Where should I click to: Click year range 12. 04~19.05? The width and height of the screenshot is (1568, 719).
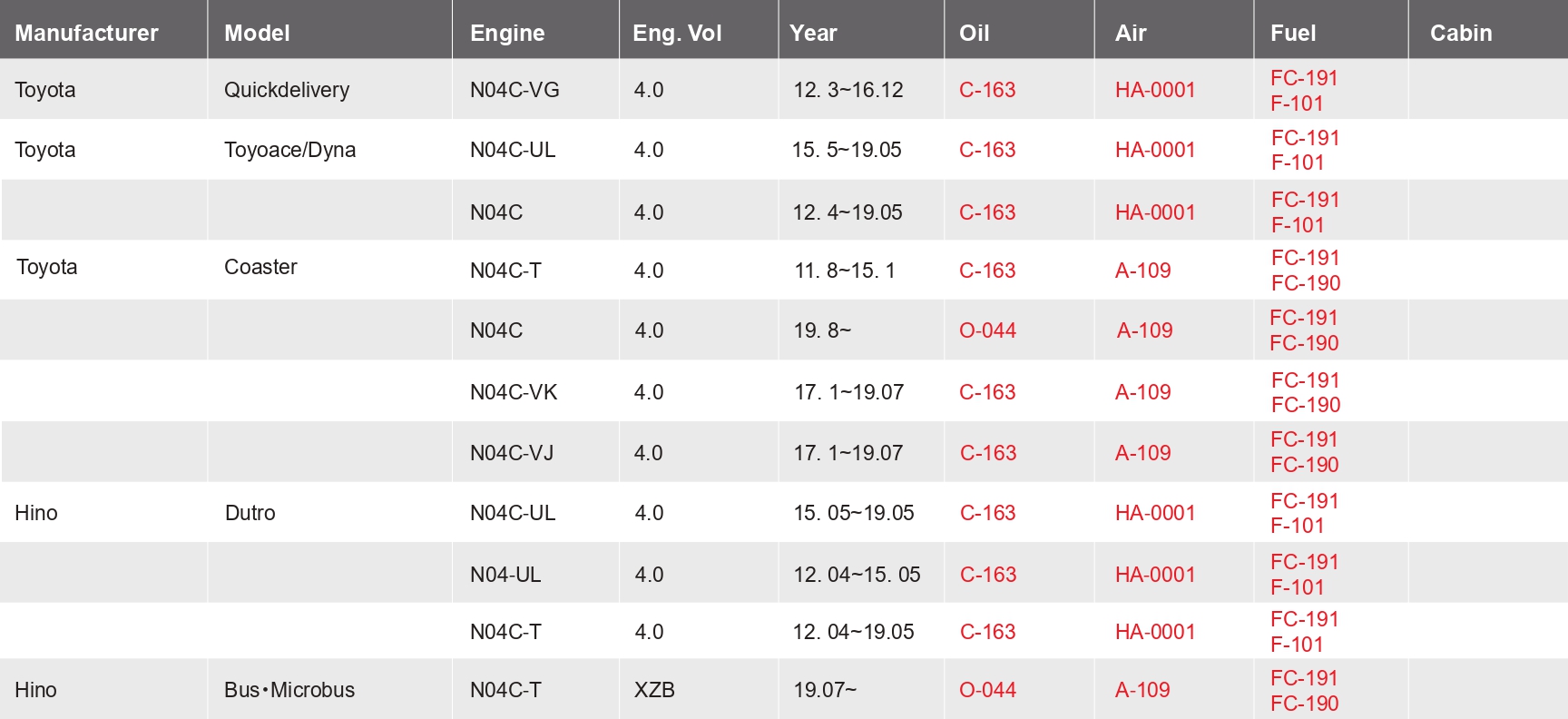point(854,632)
